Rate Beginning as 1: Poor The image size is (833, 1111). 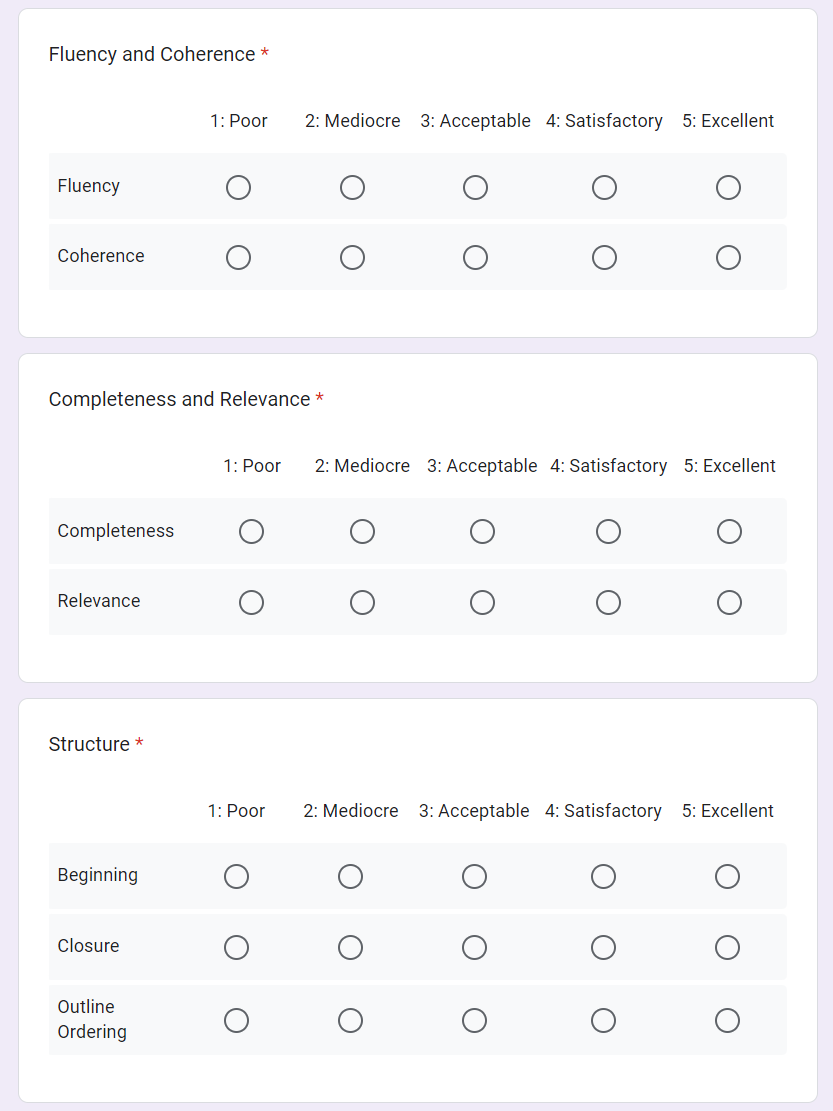point(236,877)
